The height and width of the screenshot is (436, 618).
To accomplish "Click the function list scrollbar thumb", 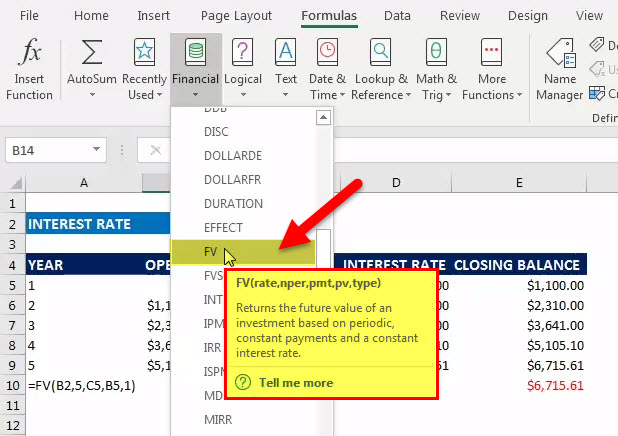I will tap(324, 249).
